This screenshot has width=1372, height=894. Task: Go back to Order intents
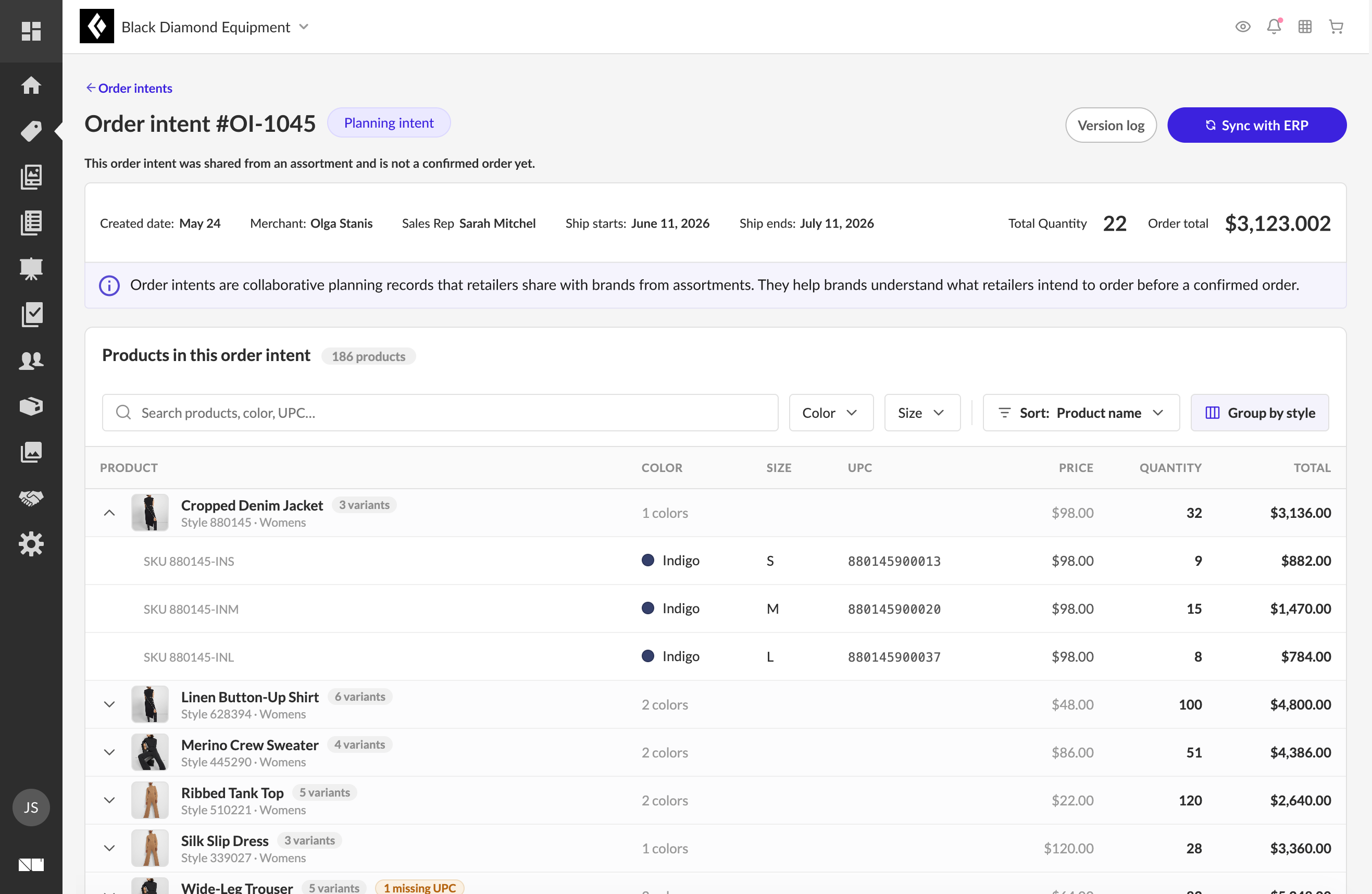coord(129,88)
